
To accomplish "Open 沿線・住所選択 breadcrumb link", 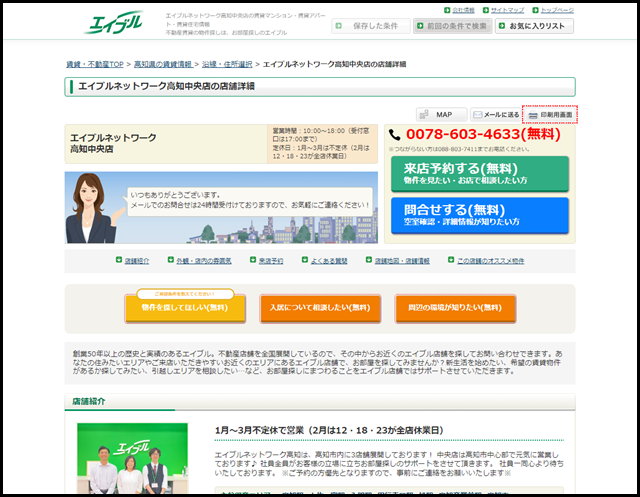I will coord(227,64).
